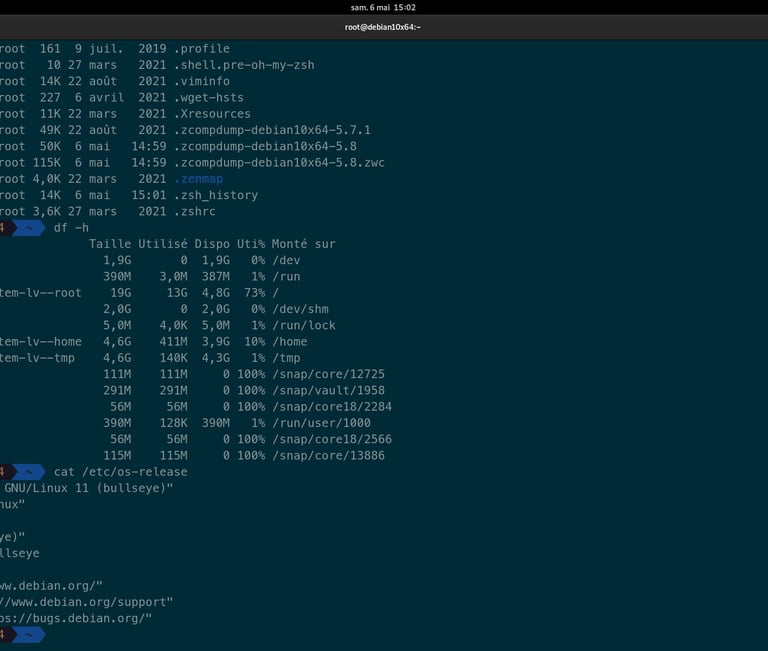The height and width of the screenshot is (651, 768).
Task: Click the /snap/core18/2566 mount point
Action: point(332,439)
